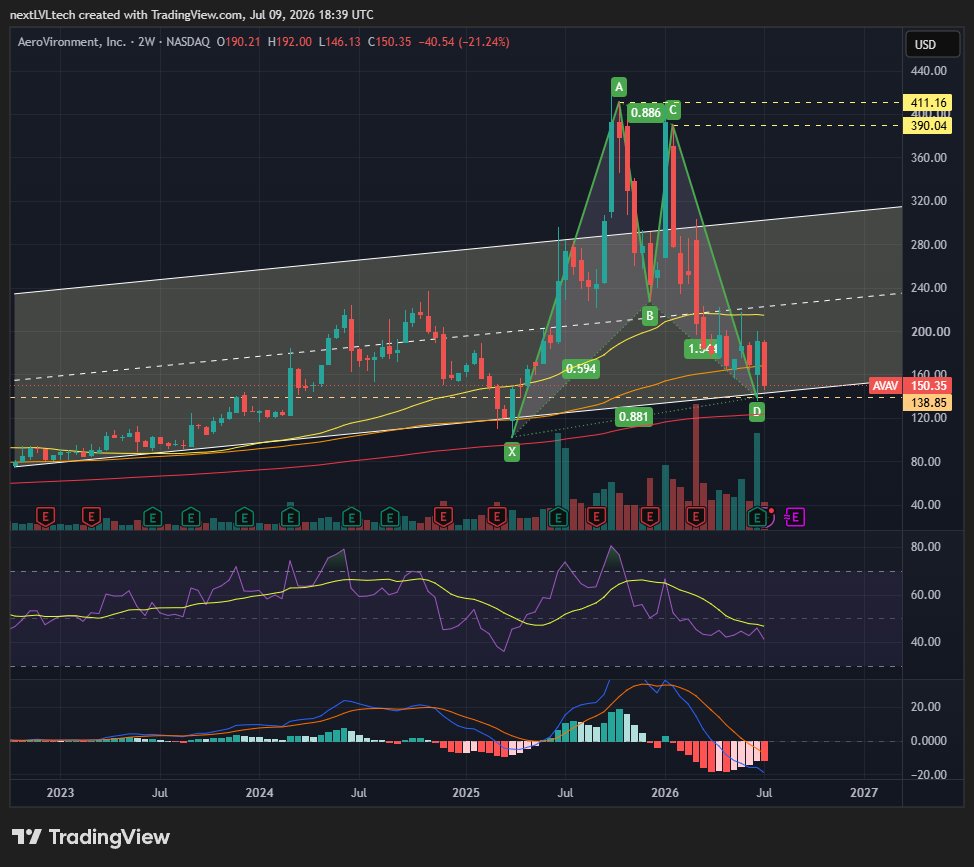
Task: Click the 2027 label on the time axis
Action: click(863, 792)
